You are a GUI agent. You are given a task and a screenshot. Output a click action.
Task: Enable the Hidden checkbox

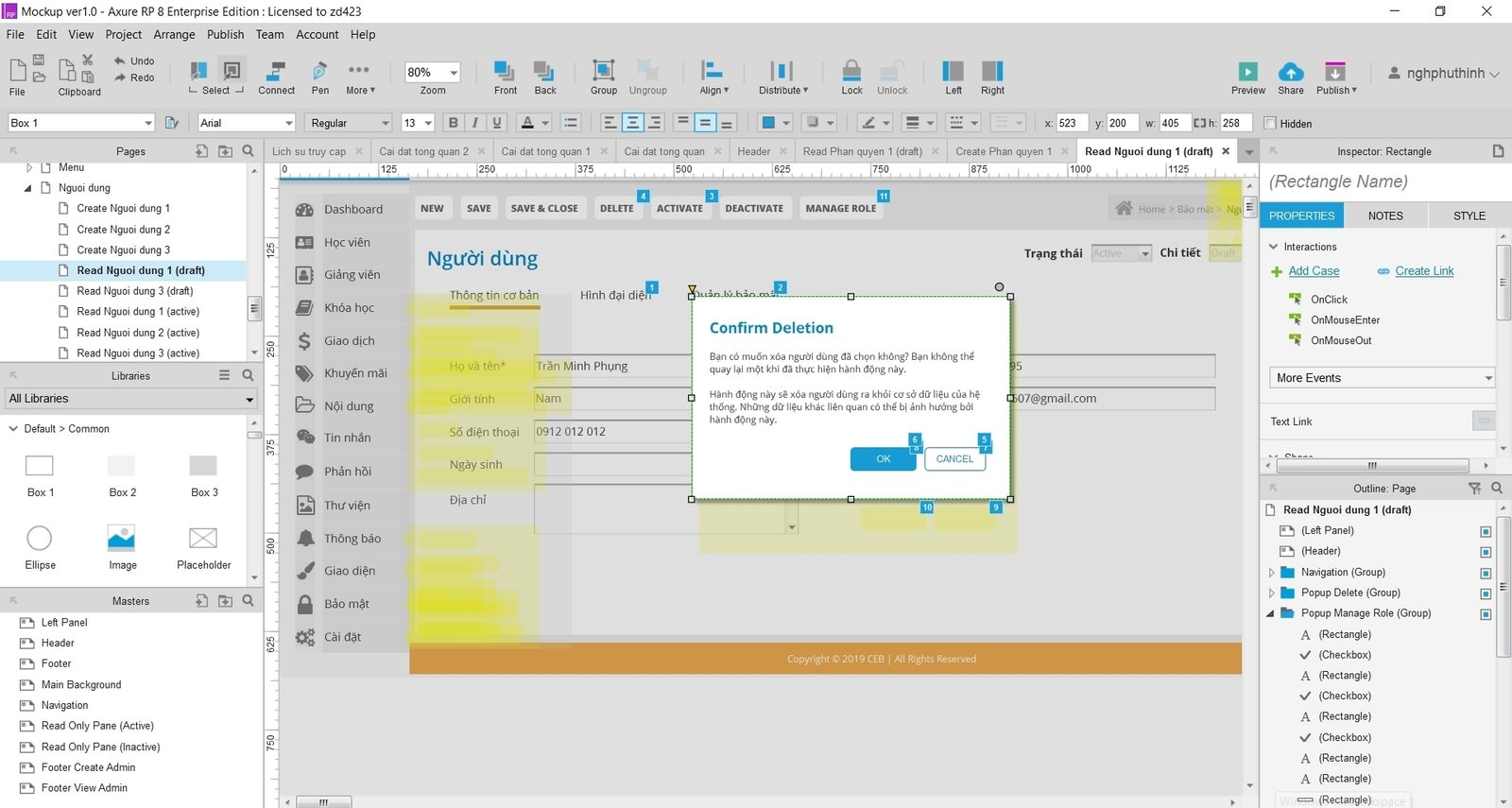1270,123
